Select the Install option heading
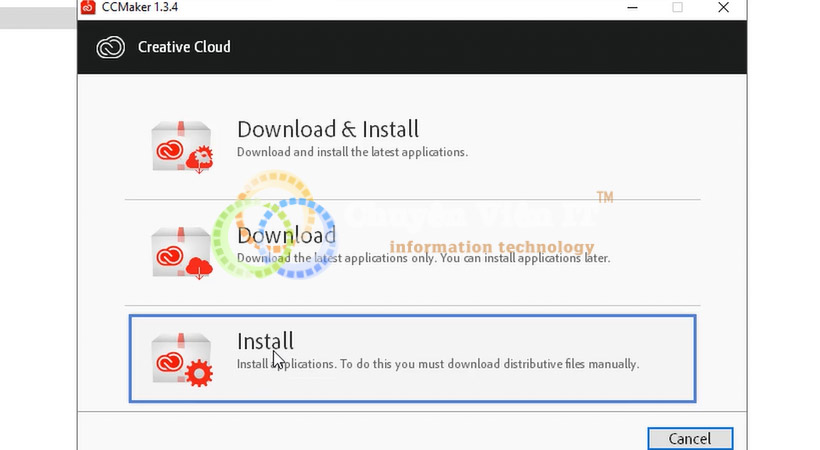 point(265,341)
